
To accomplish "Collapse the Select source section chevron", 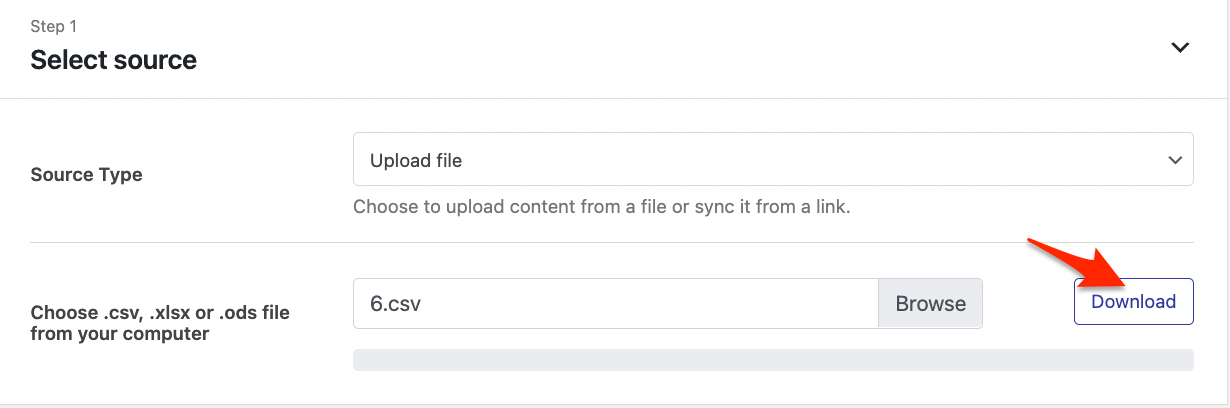I will [x=1181, y=48].
